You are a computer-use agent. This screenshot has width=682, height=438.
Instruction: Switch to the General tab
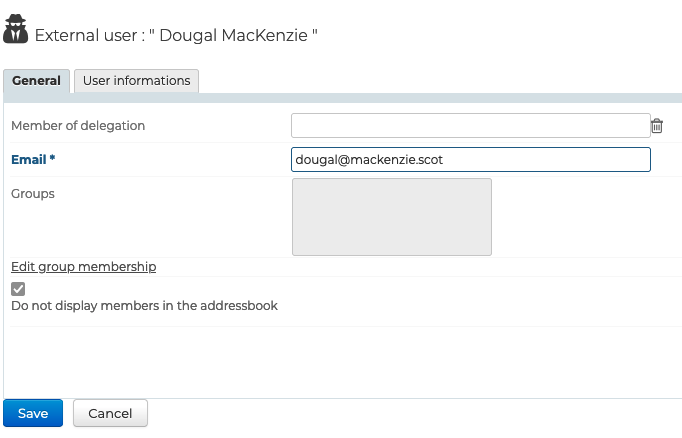[x=37, y=81]
